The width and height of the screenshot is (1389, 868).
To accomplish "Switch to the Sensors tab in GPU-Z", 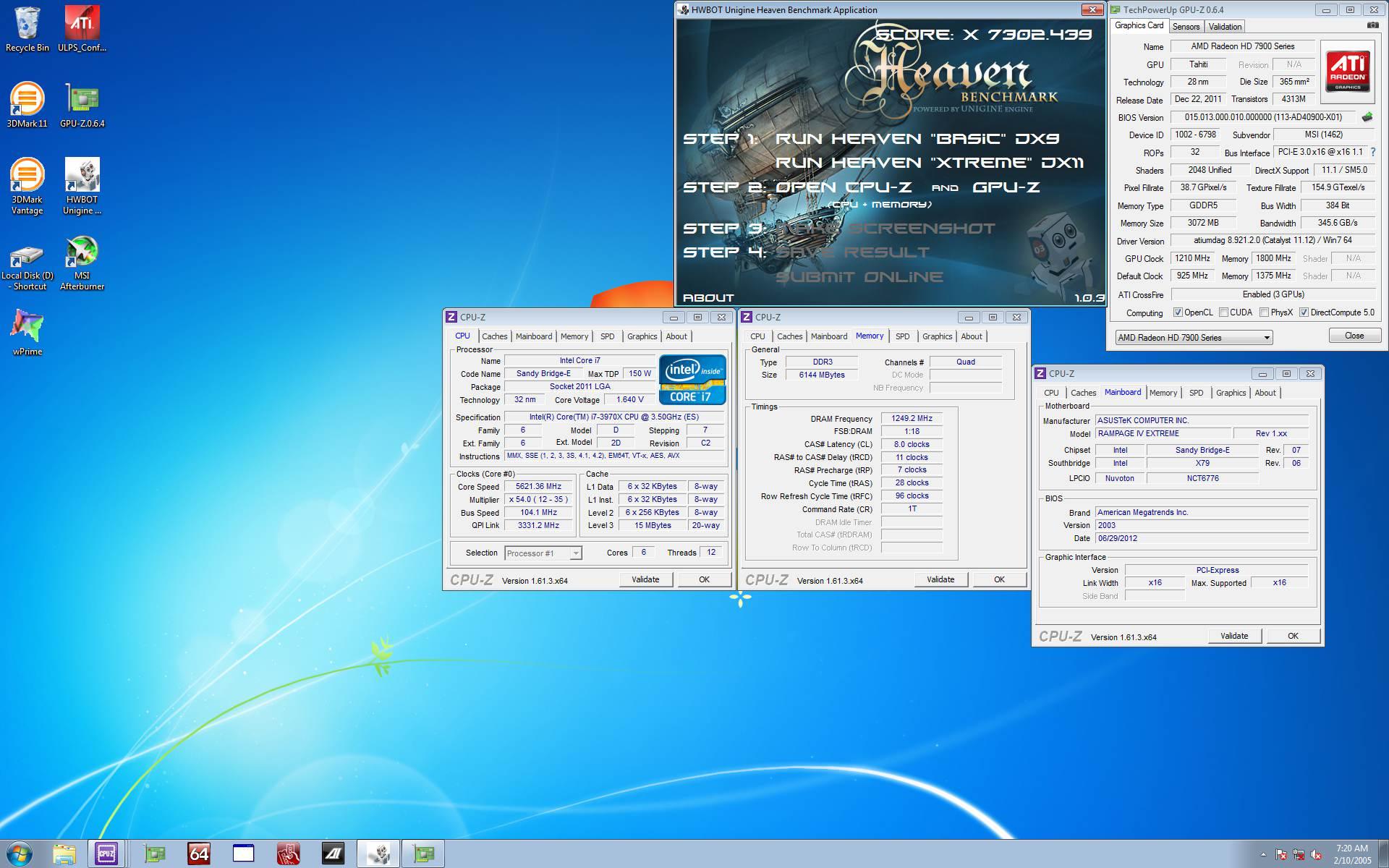I will click(x=1186, y=27).
